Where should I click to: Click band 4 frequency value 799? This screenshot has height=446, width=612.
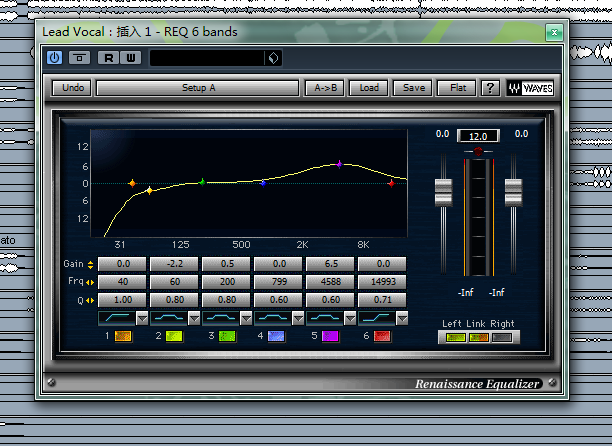279,282
